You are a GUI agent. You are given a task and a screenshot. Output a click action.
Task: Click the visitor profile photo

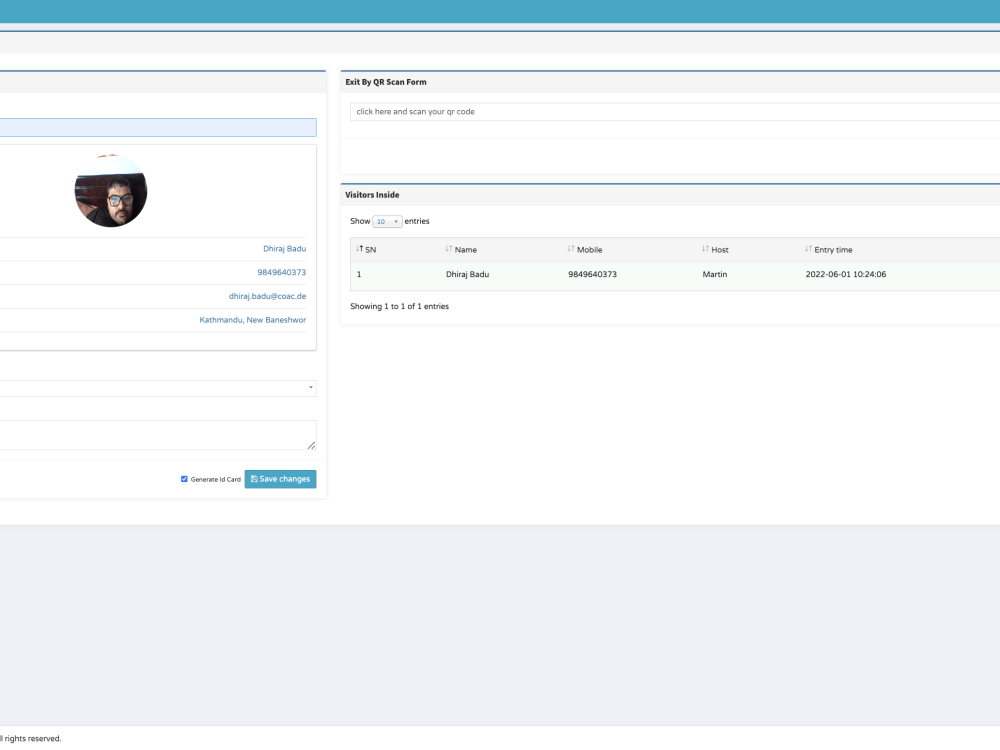point(111,191)
